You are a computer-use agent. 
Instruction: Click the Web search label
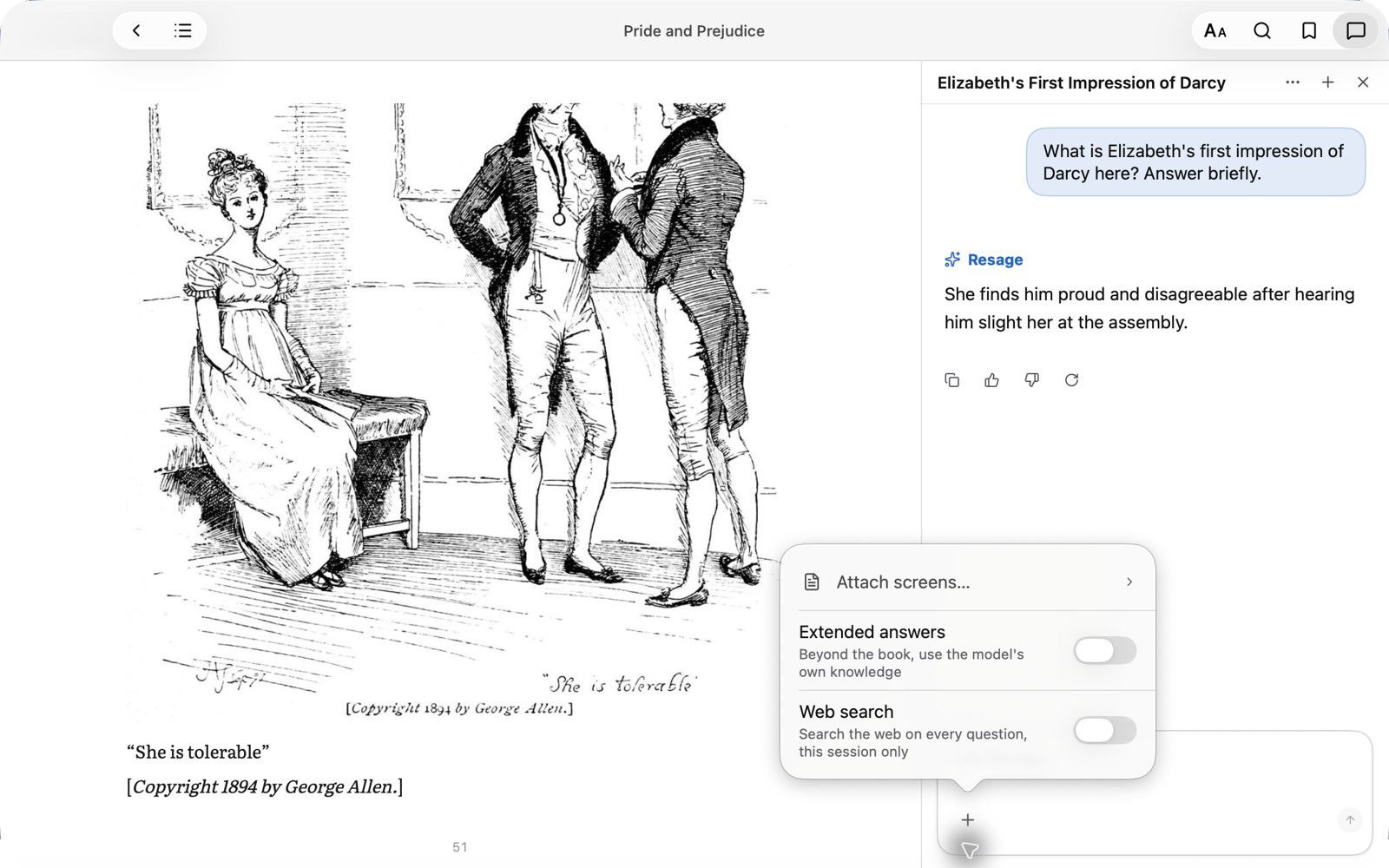pos(846,712)
